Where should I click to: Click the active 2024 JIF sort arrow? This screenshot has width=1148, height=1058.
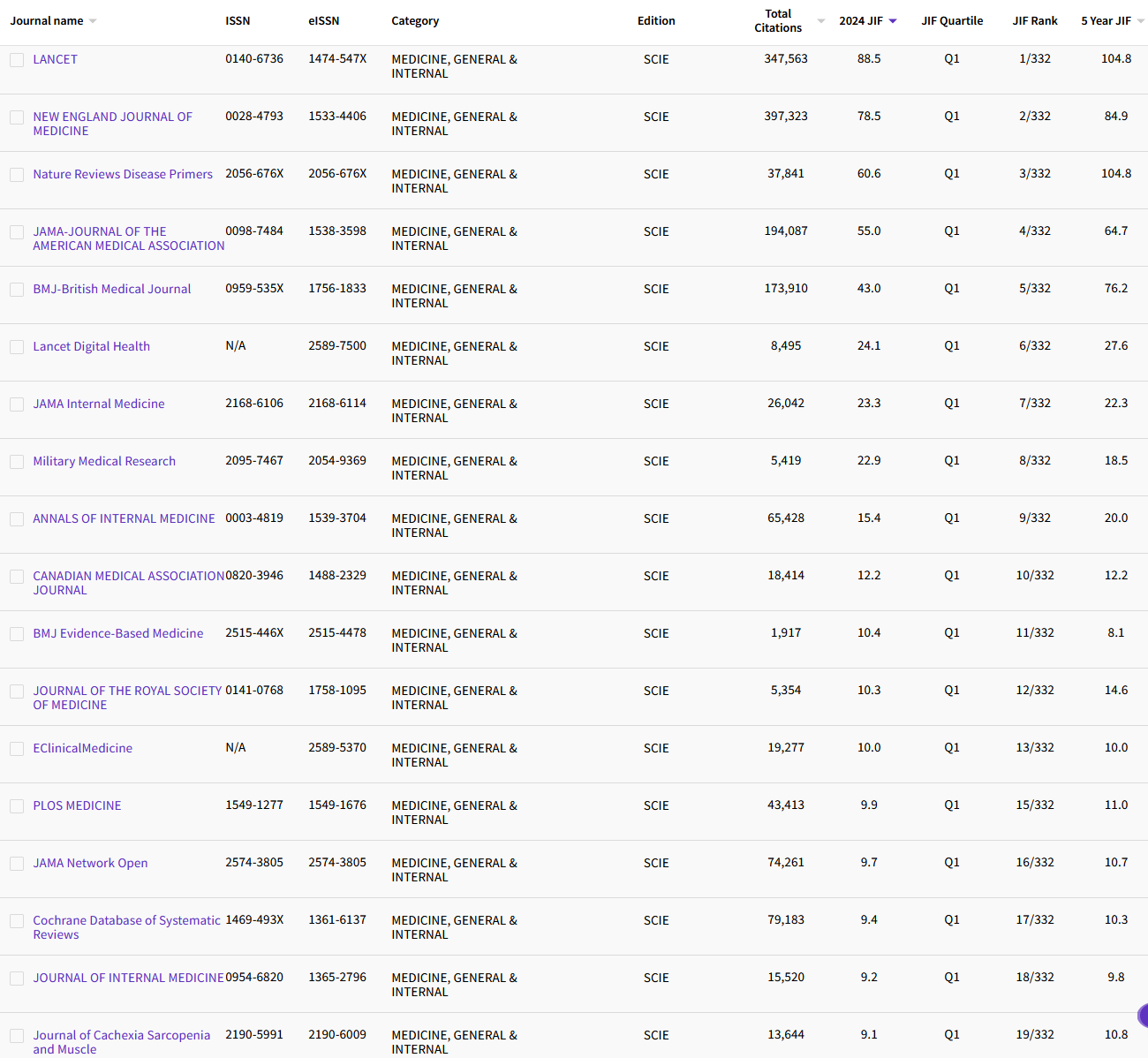(x=893, y=21)
